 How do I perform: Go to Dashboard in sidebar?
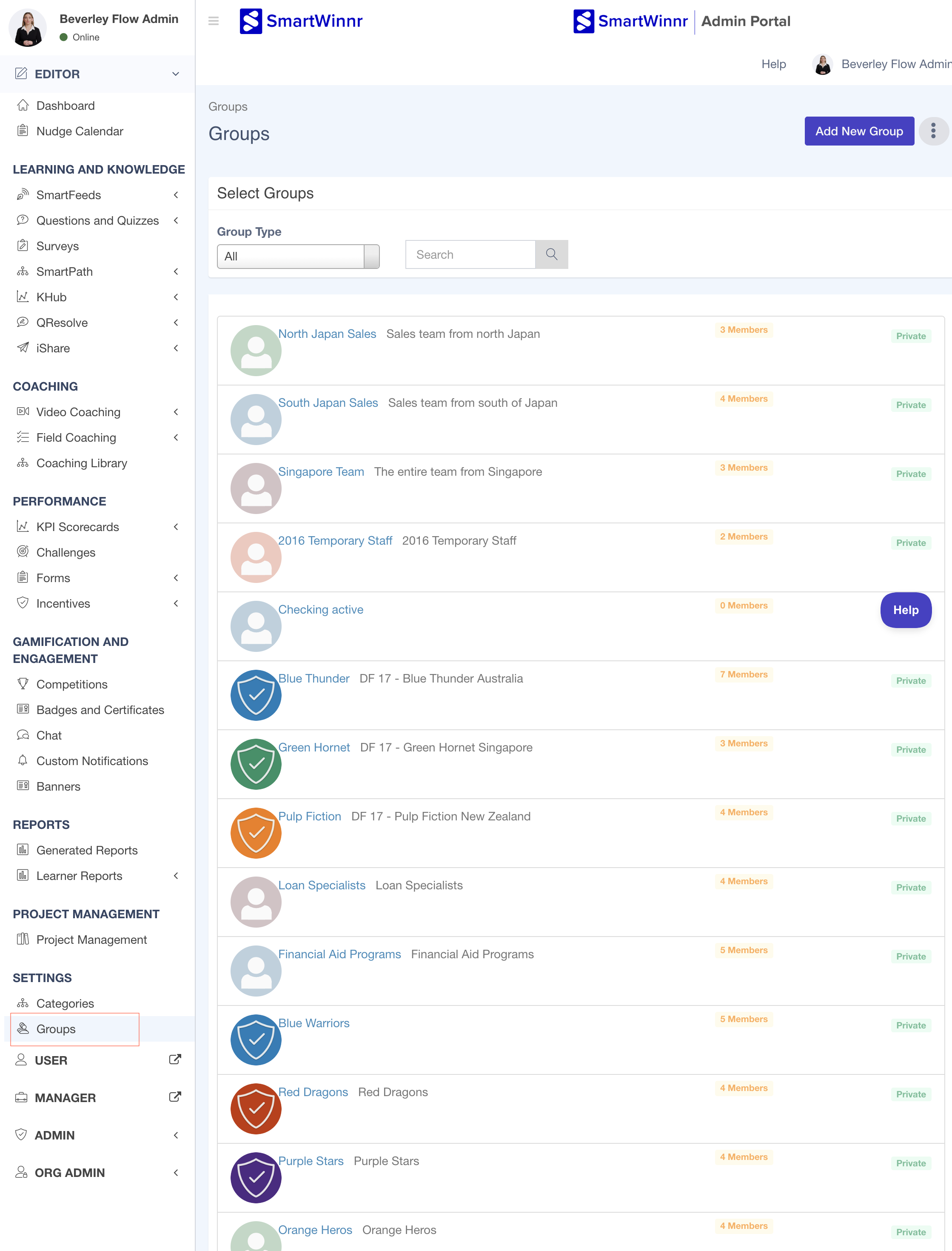[65, 106]
